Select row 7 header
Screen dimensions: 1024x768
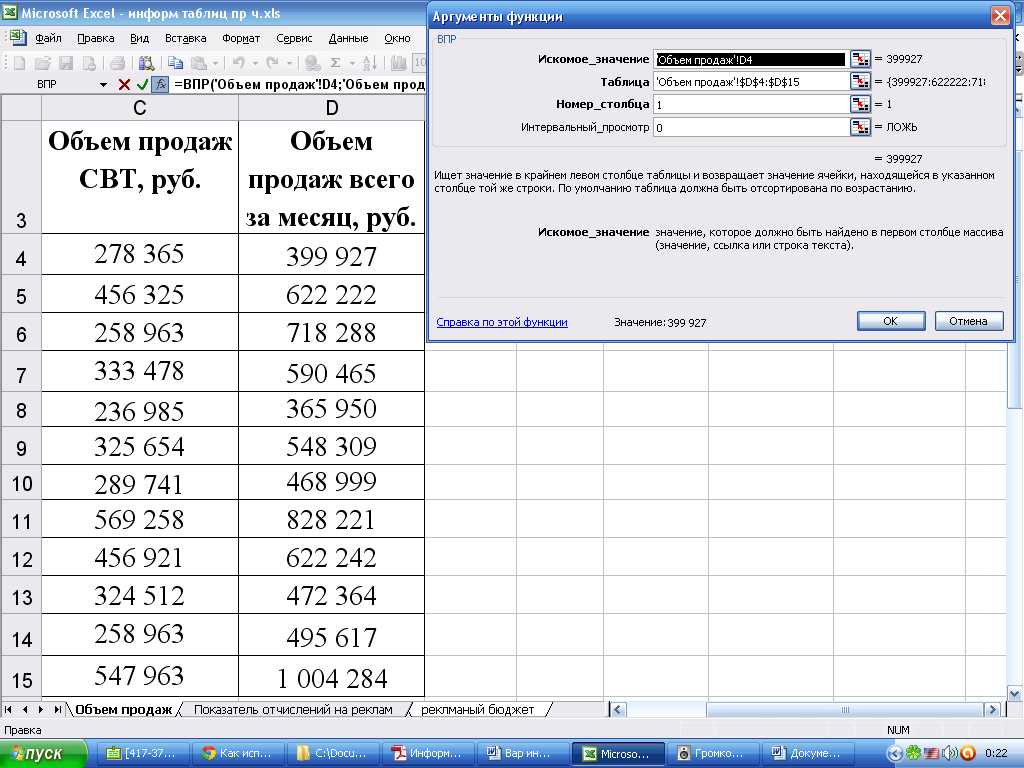point(21,372)
